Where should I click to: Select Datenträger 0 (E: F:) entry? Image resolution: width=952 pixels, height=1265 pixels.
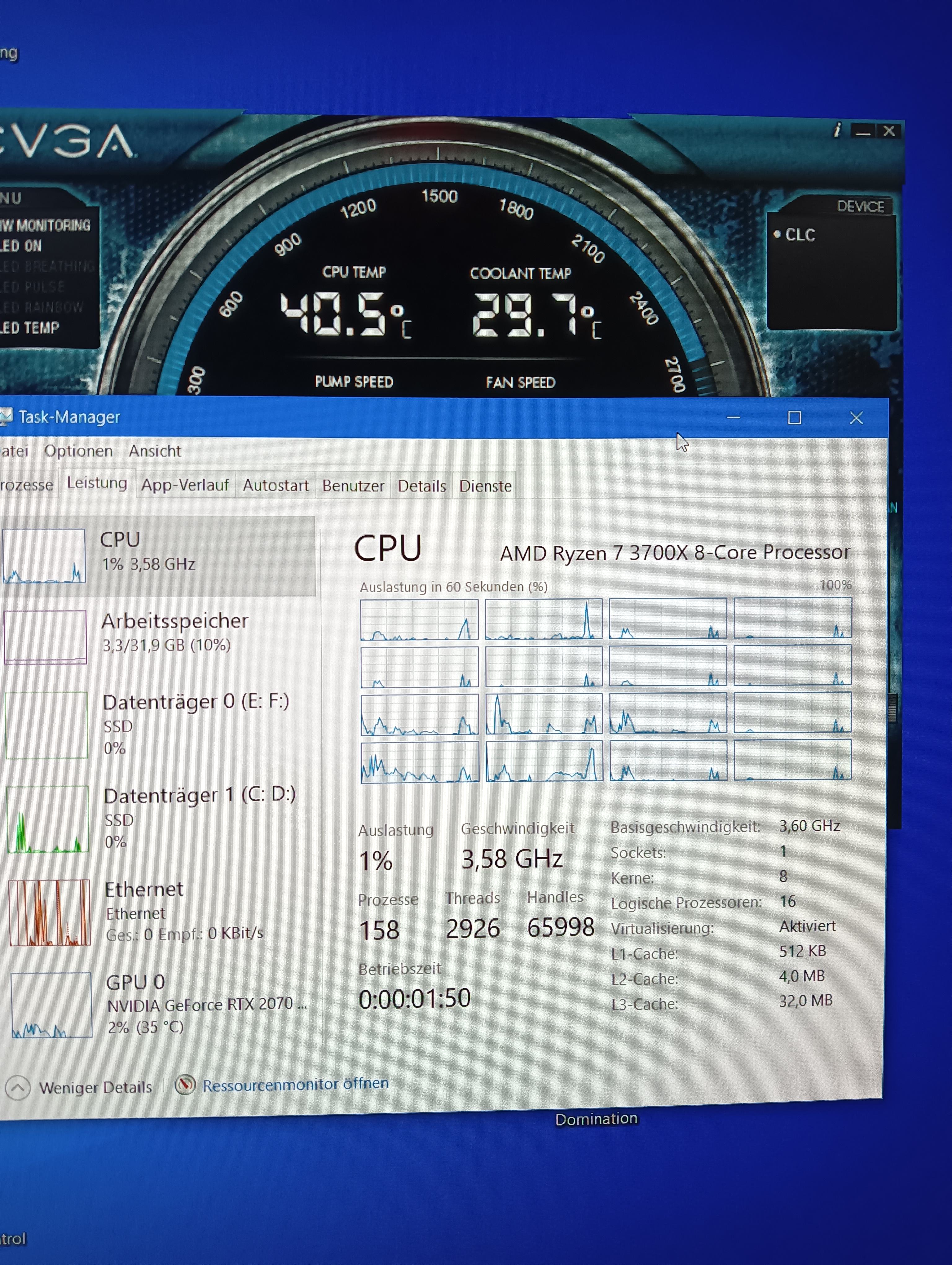click(x=160, y=724)
